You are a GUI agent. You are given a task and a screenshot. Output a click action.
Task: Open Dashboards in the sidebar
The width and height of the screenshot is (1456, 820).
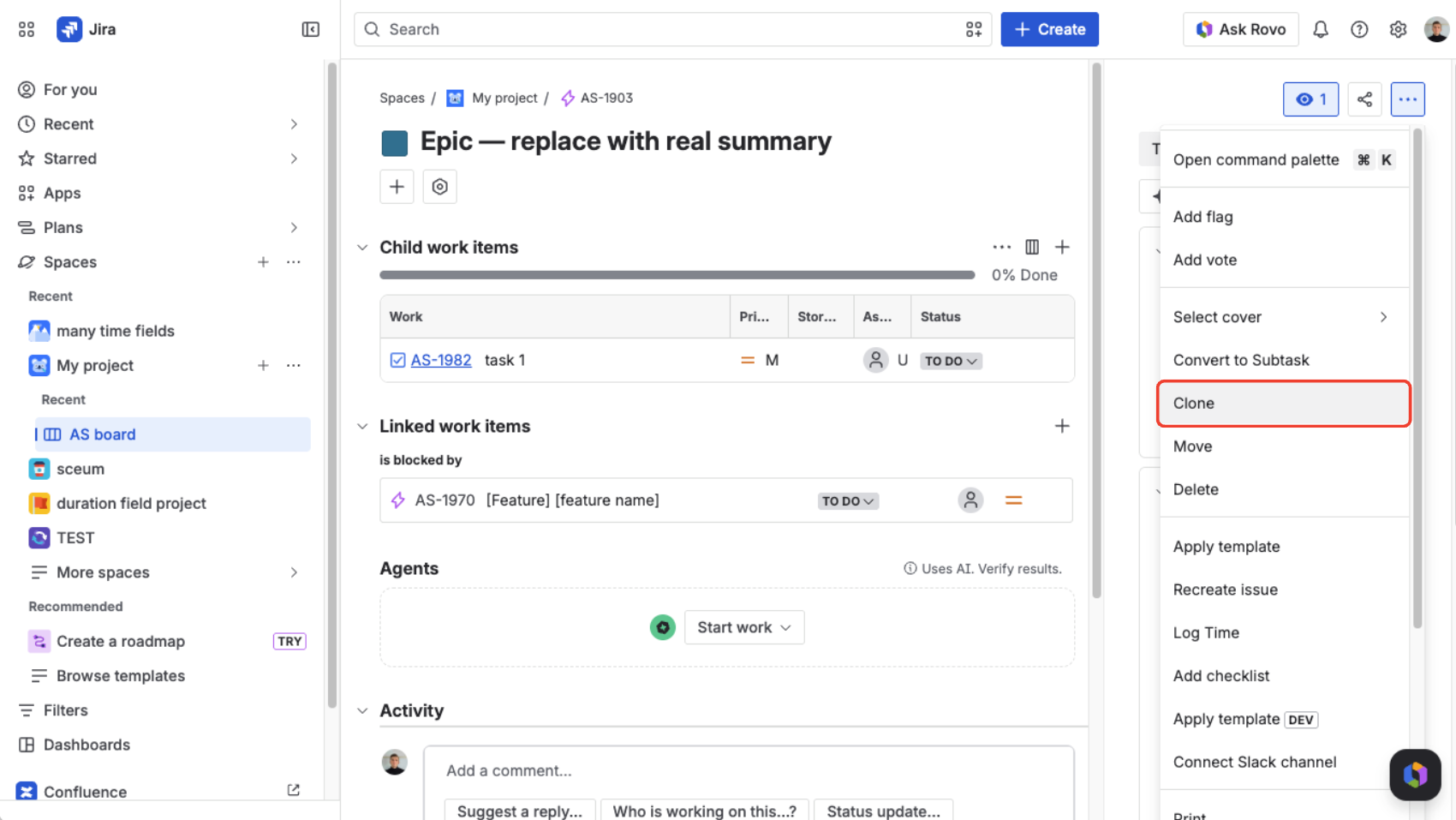click(87, 745)
